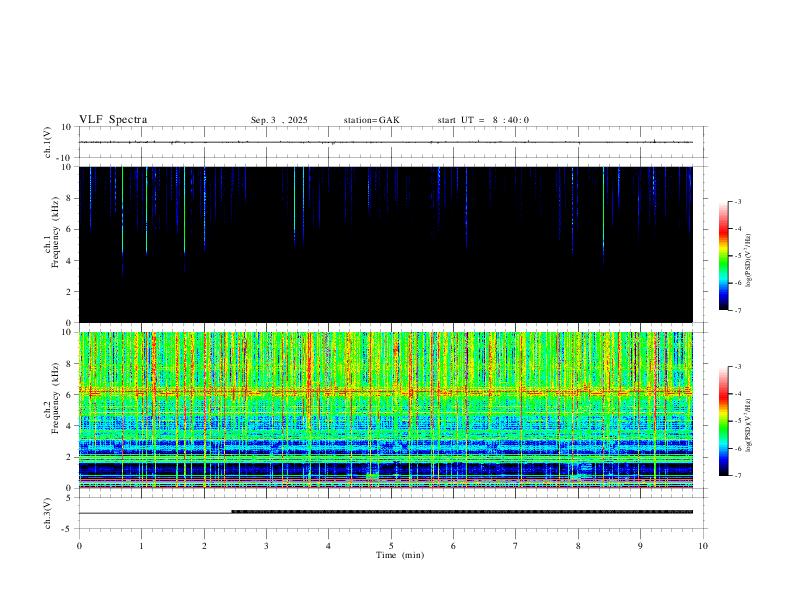Click the "4" kHz tick of ch.2 spectrogram
Image resolution: width=792 pixels, height=612 pixels.
coord(70,426)
